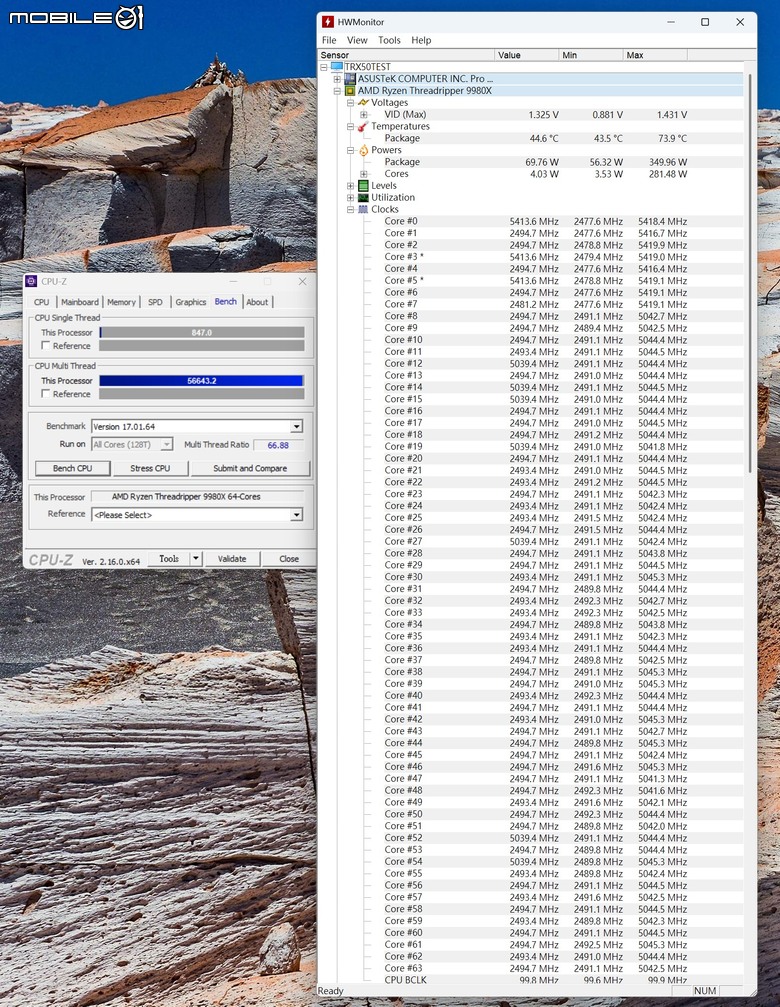
Task: Expand the Cores power entry
Action: coord(364,173)
